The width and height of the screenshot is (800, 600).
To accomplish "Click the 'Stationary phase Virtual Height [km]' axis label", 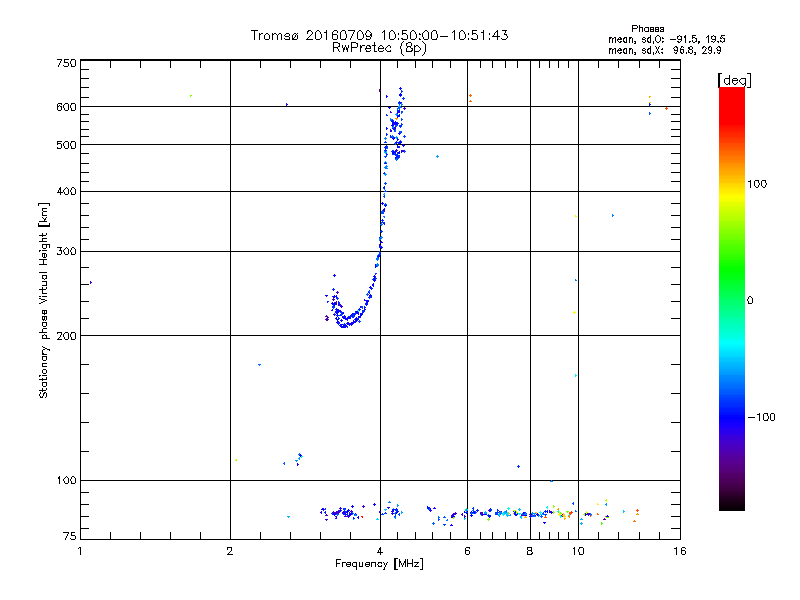I will pyautogui.click(x=44, y=300).
